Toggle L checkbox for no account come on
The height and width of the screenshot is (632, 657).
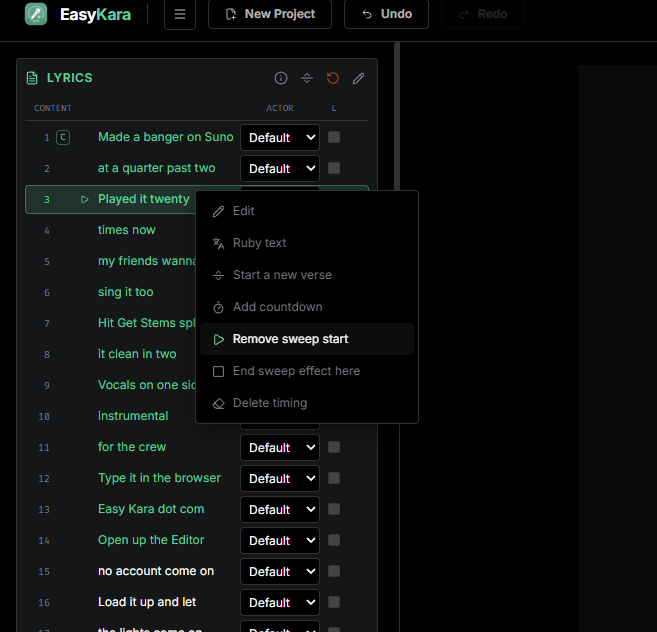[x=334, y=571]
